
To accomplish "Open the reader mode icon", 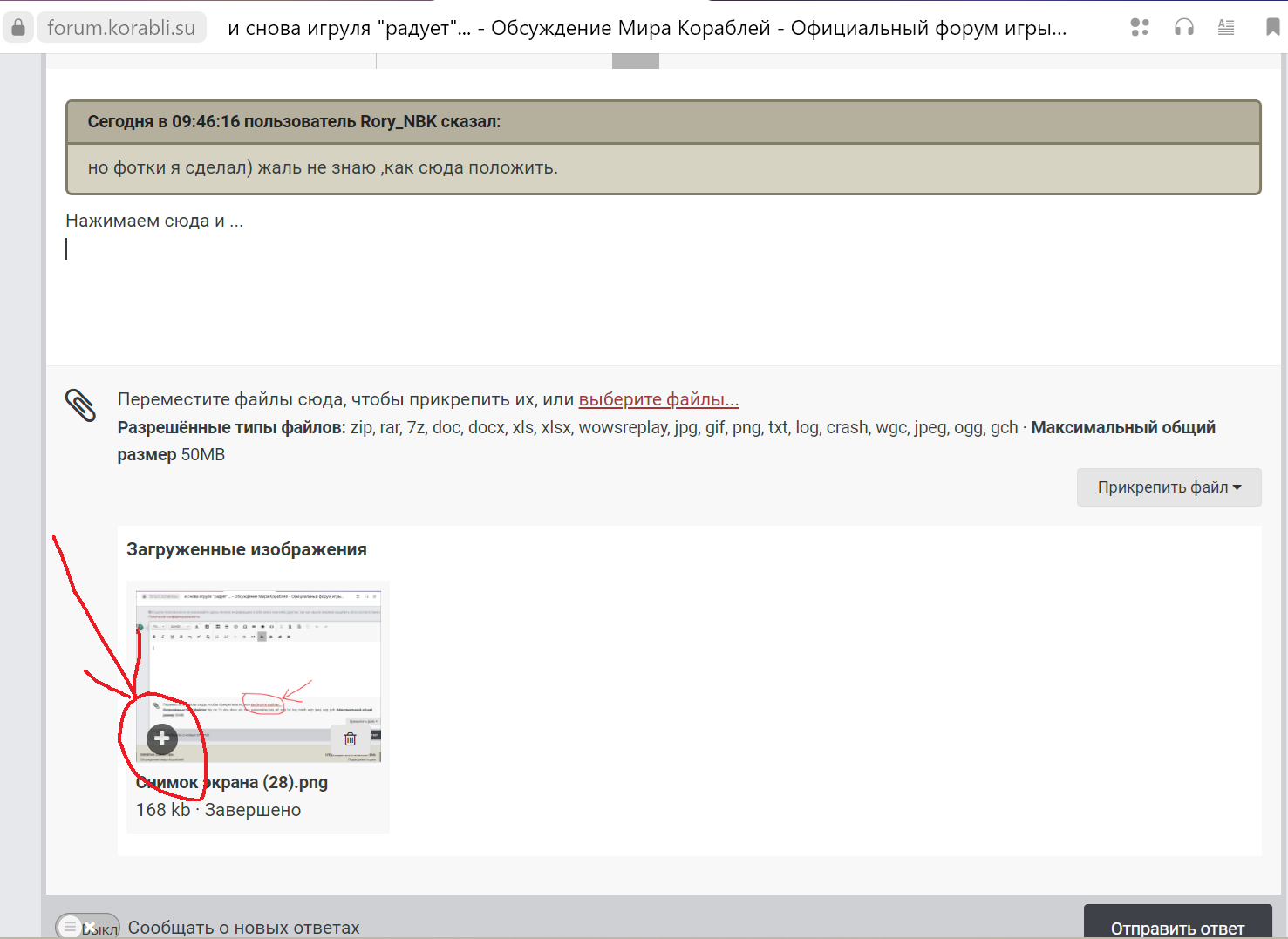I will tap(1226, 27).
